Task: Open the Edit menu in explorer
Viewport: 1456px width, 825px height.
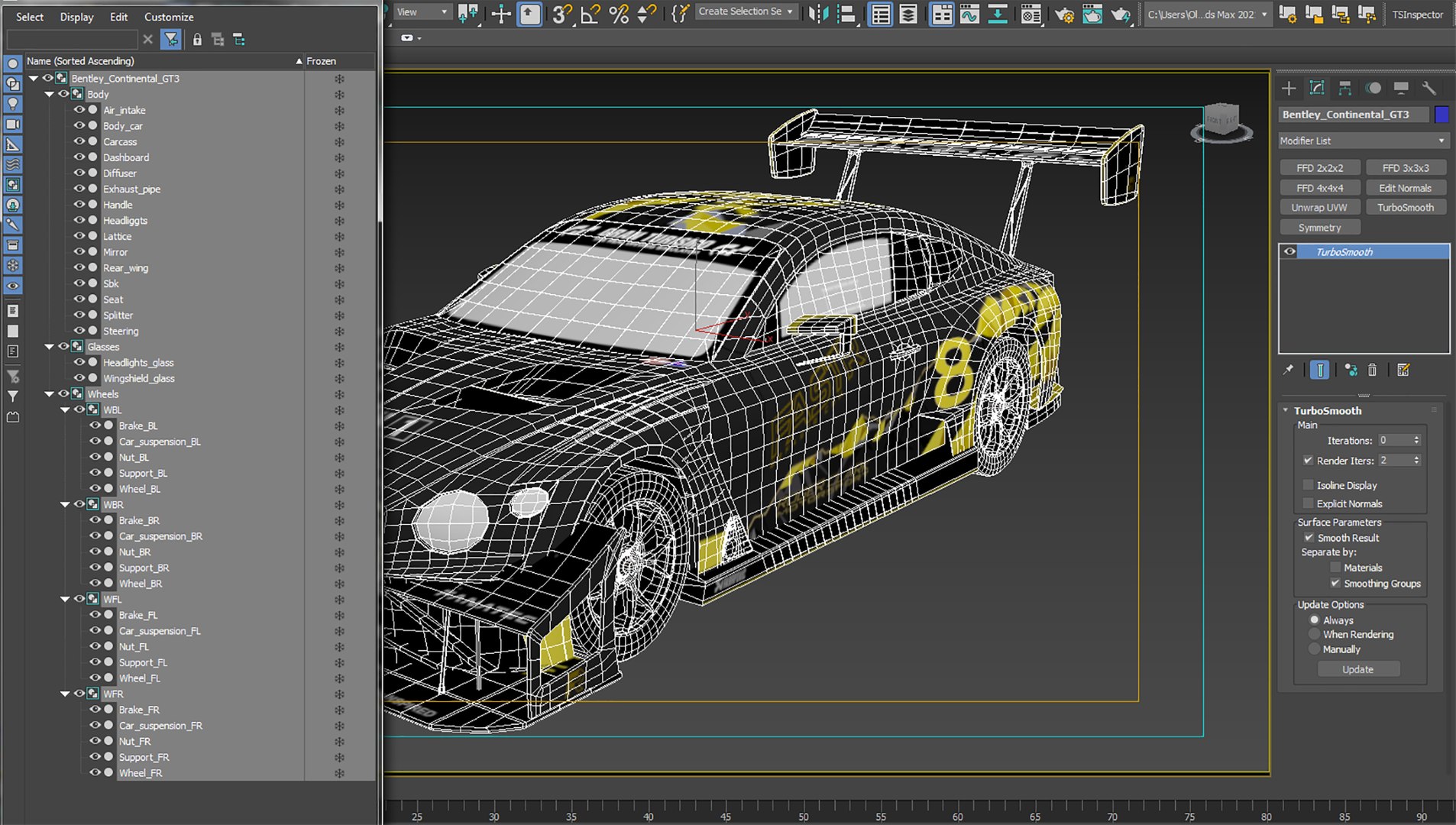Action: pyautogui.click(x=118, y=17)
